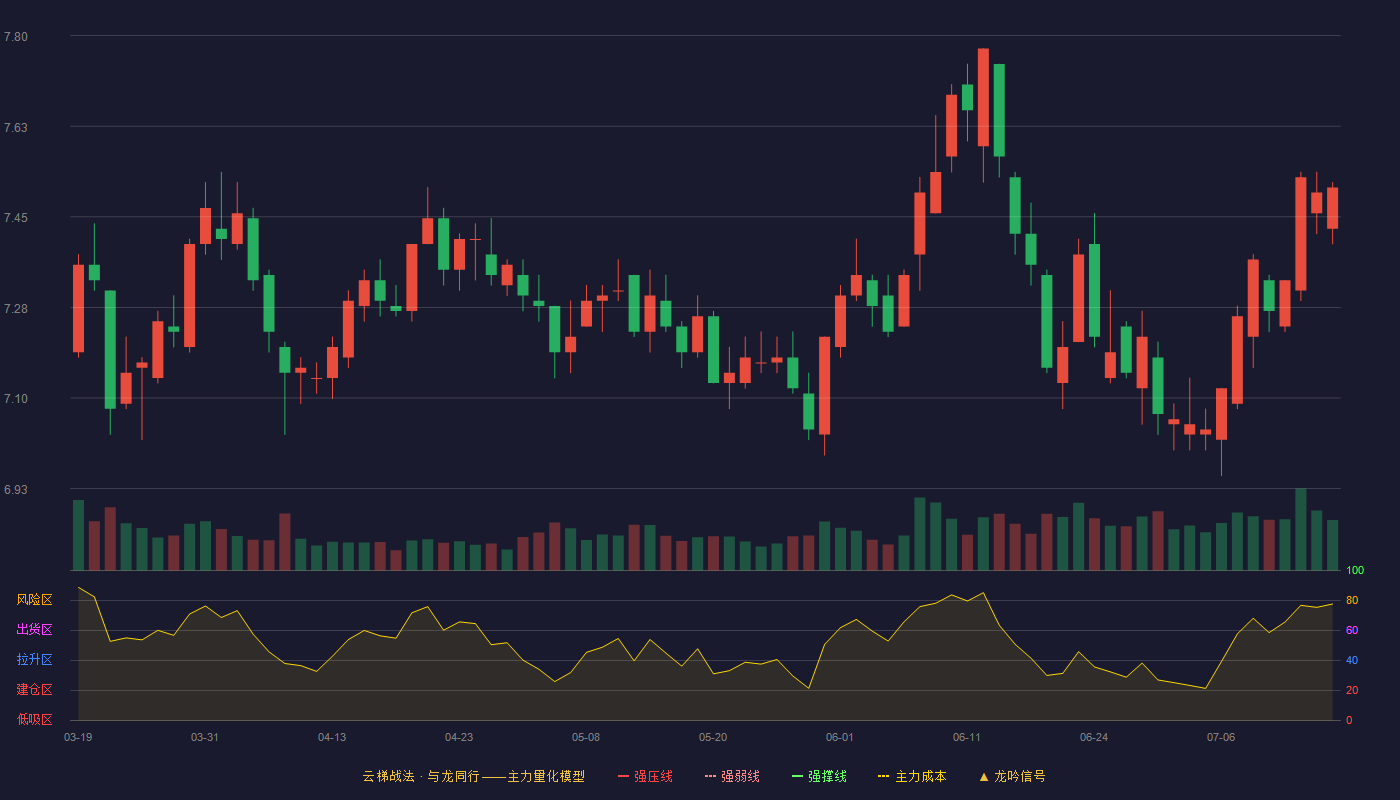Click the 7.10 price axis label
1400x800 pixels.
[x=16, y=399]
